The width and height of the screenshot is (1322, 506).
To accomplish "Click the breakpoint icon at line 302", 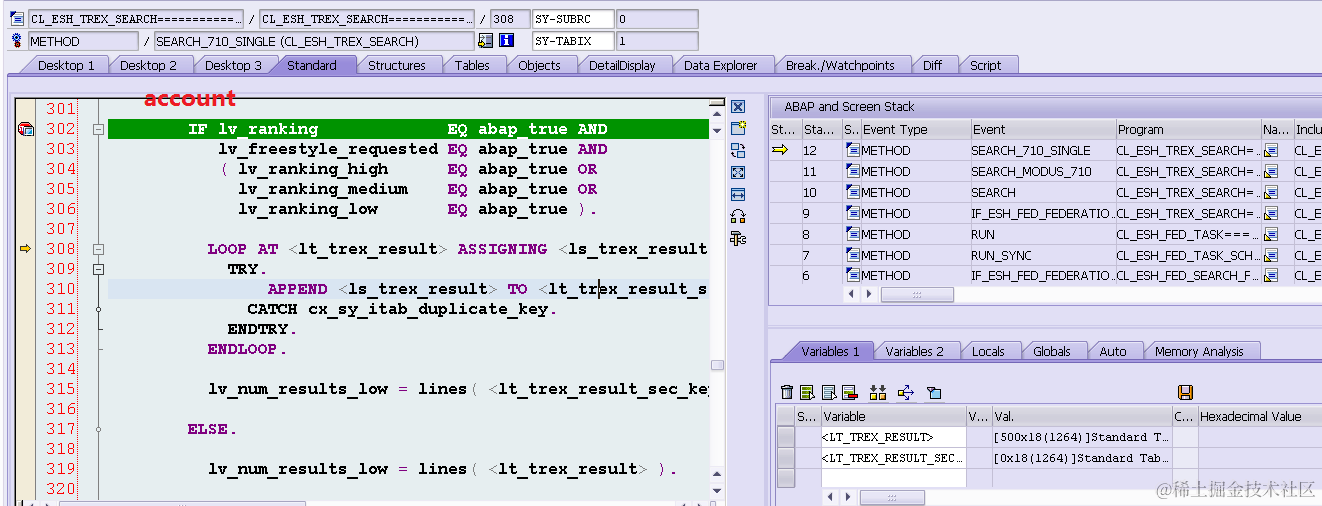I will click(x=26, y=129).
